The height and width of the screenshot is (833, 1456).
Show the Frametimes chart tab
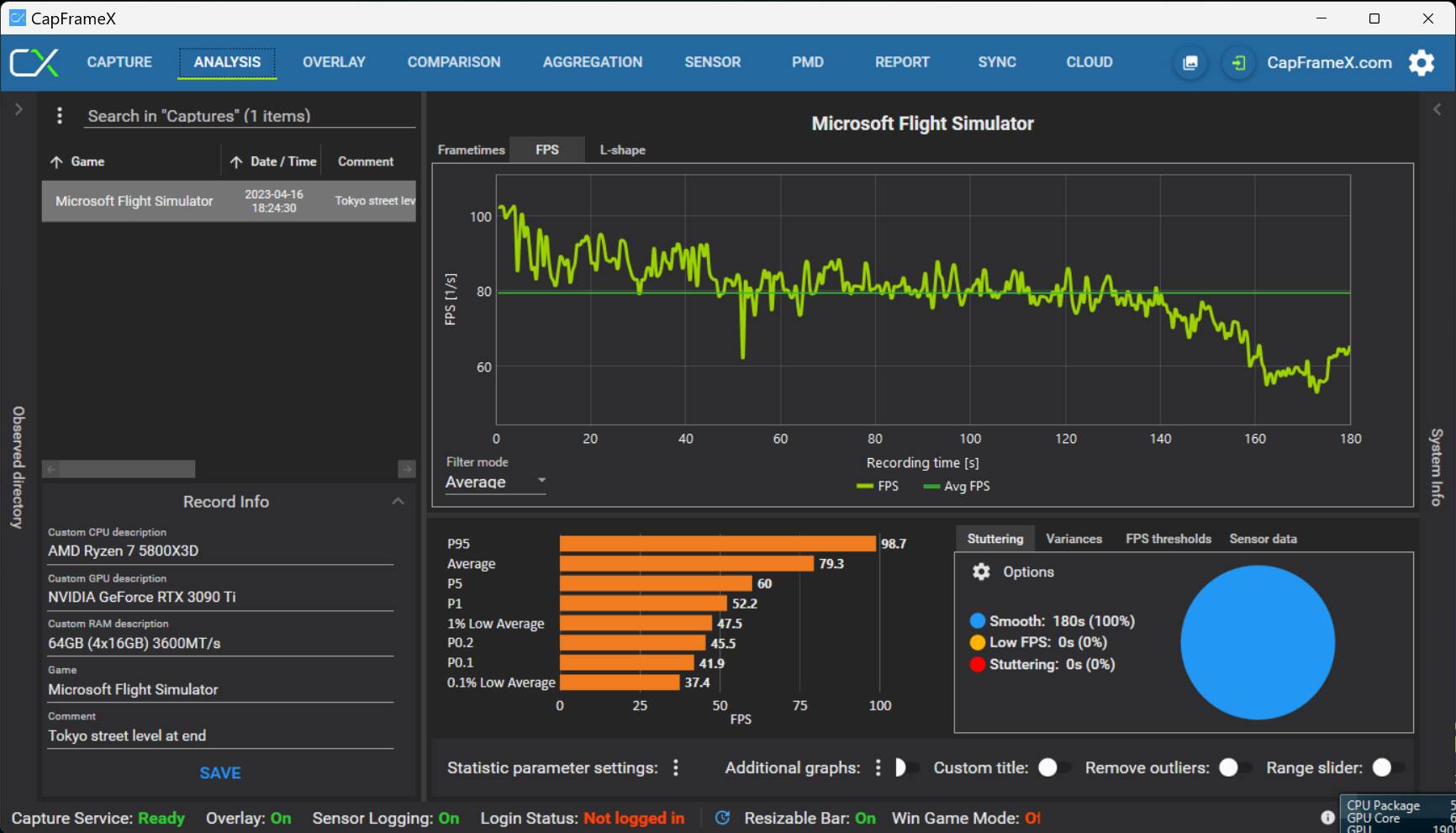coord(471,150)
